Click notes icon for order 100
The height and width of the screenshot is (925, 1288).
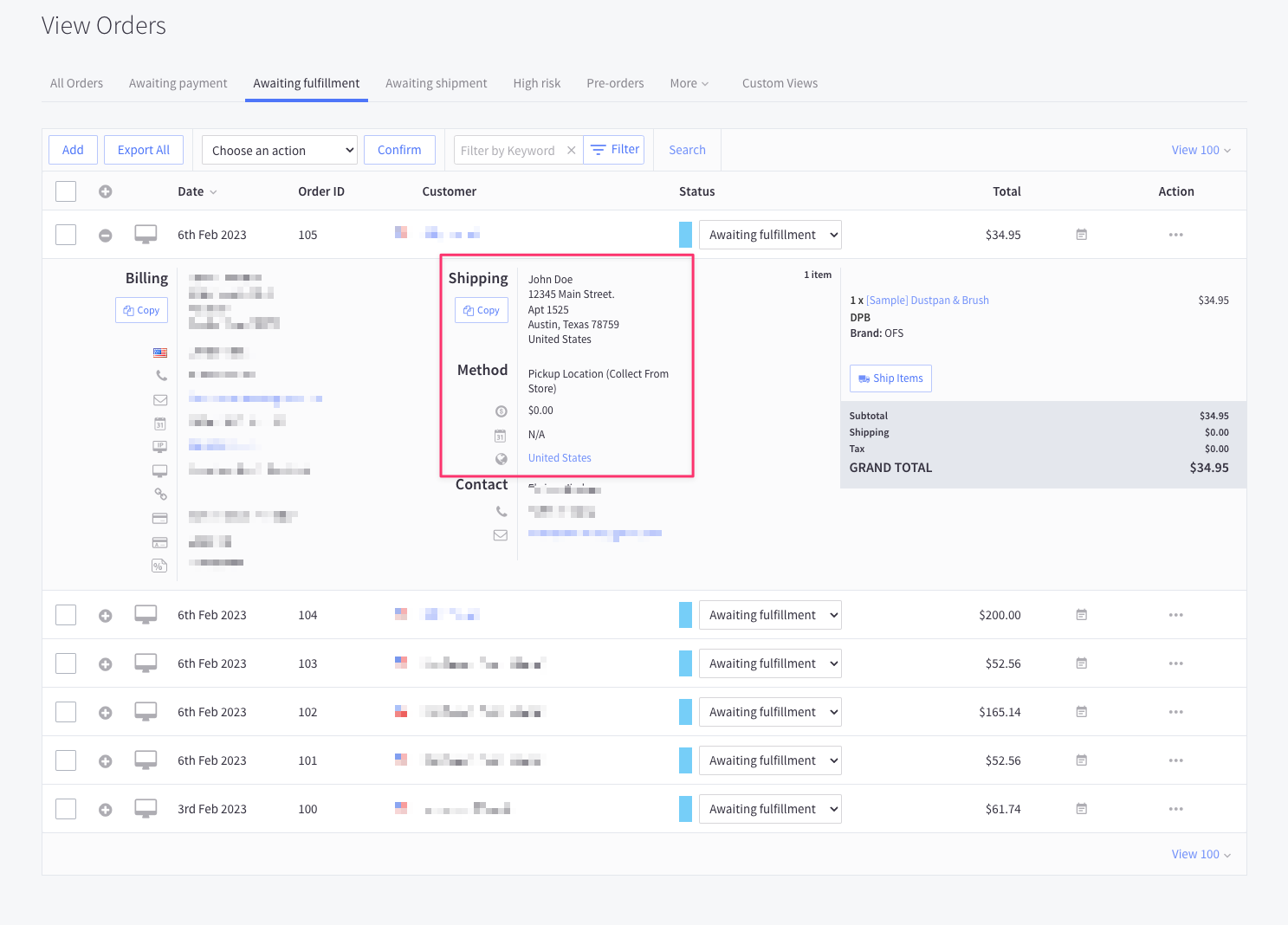point(1081,809)
